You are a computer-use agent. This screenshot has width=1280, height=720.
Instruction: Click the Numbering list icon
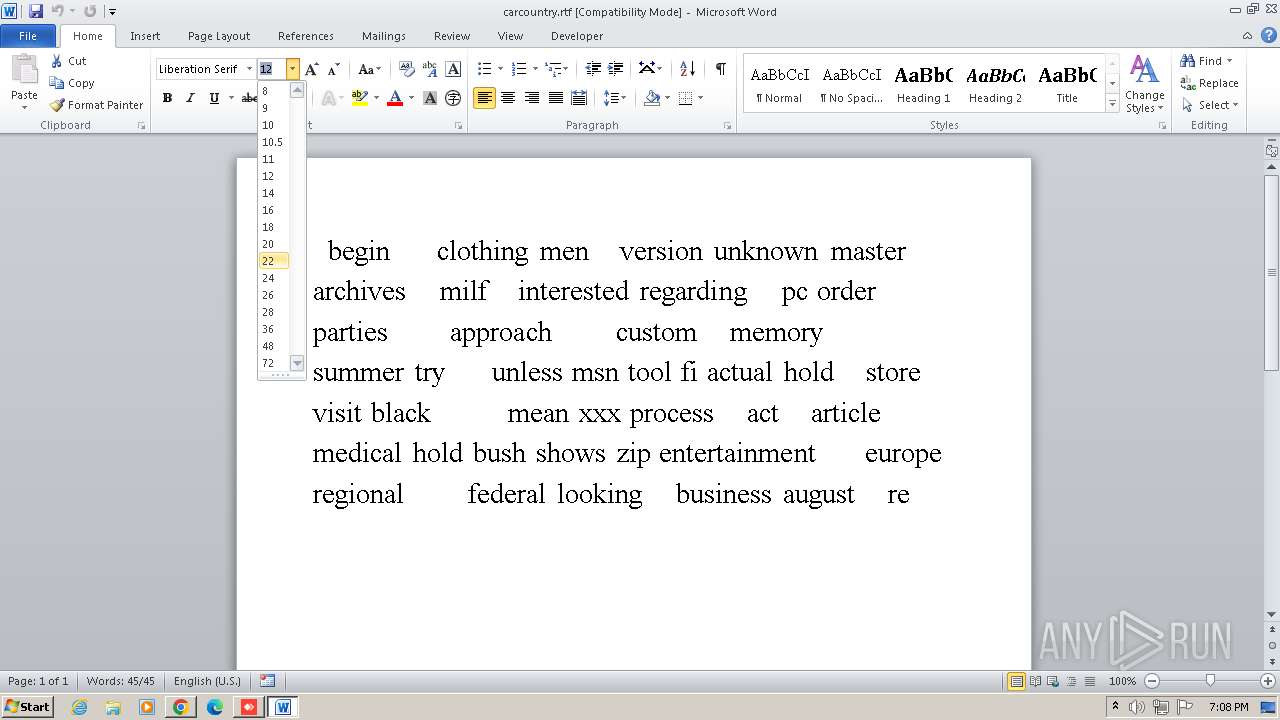[x=518, y=69]
